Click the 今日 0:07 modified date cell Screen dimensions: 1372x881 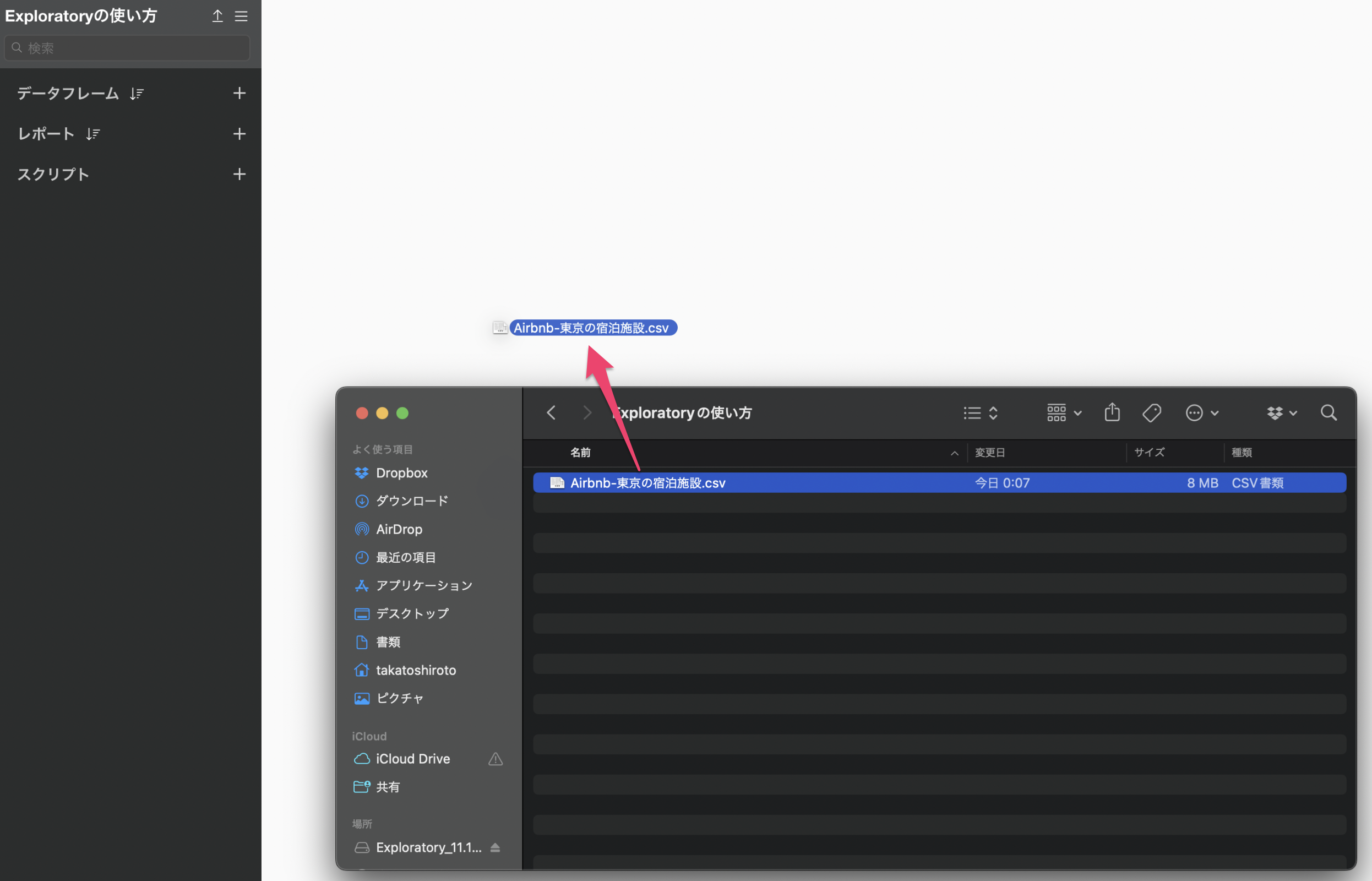tap(1002, 483)
